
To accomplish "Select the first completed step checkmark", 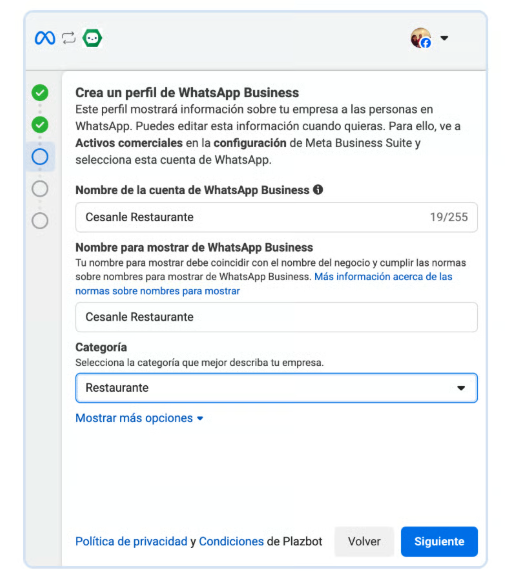I will pyautogui.click(x=40, y=92).
